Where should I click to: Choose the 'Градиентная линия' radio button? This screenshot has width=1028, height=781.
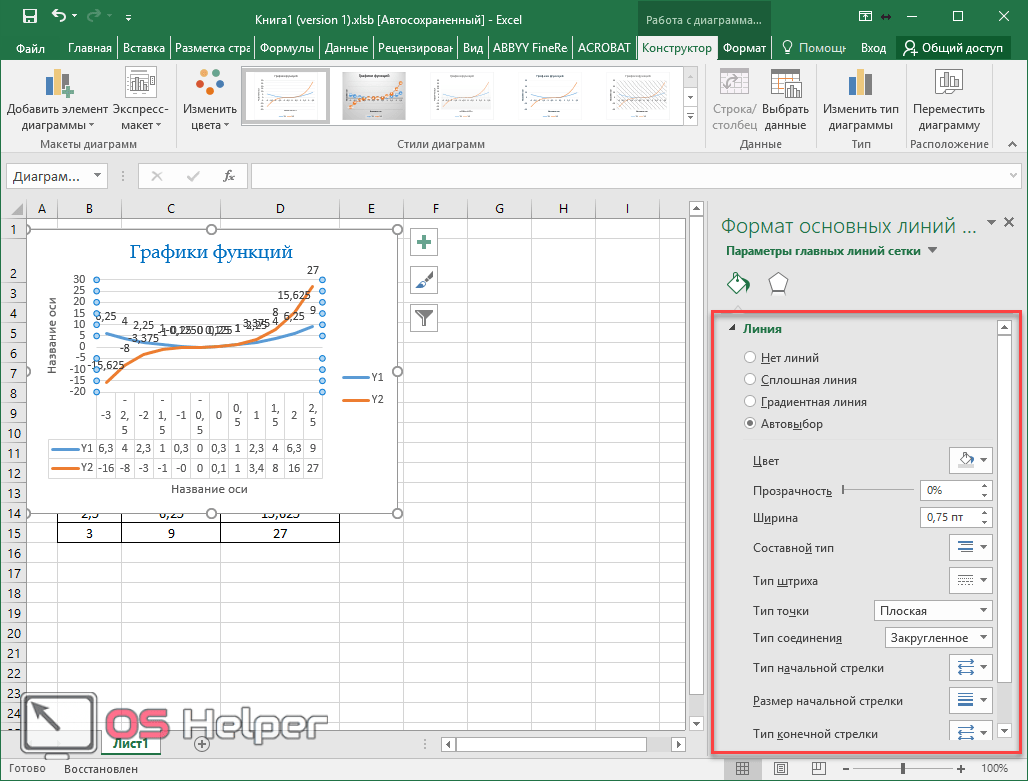pyautogui.click(x=750, y=402)
